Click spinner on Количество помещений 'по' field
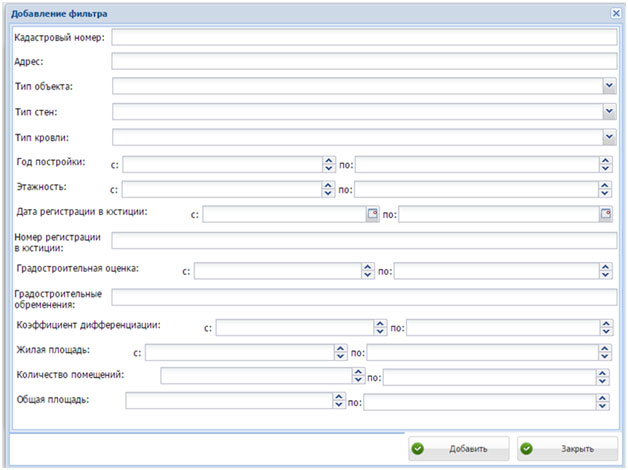Viewport: 628px width, 470px height. [x=602, y=377]
